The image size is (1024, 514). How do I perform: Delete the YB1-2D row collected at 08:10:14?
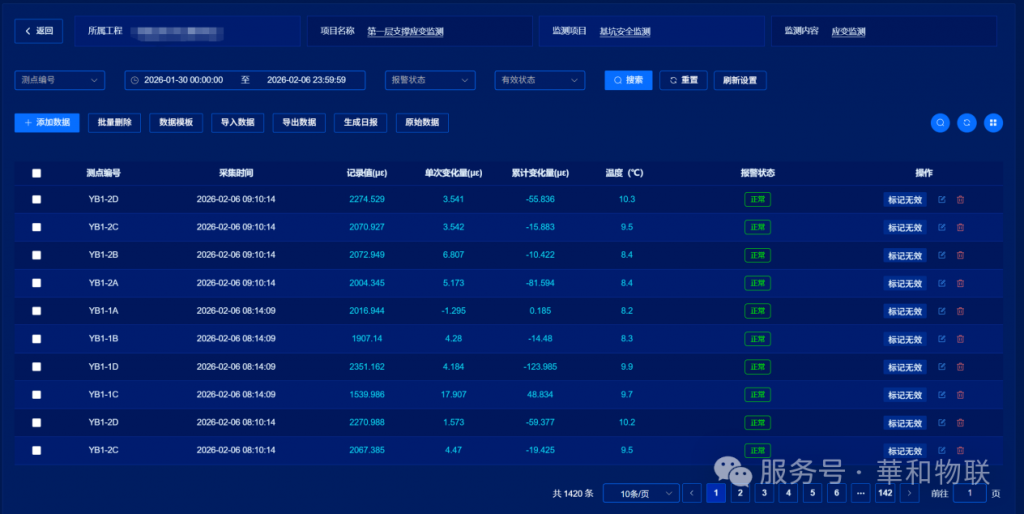pyautogui.click(x=960, y=423)
